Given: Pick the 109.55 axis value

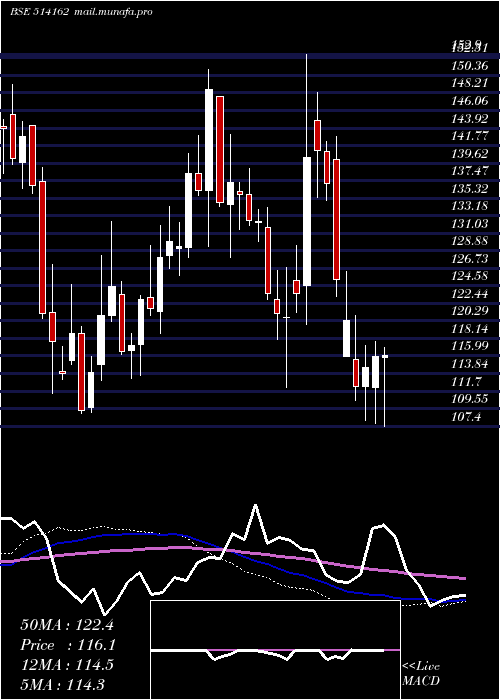Looking at the screenshot, I should (x=469, y=398).
